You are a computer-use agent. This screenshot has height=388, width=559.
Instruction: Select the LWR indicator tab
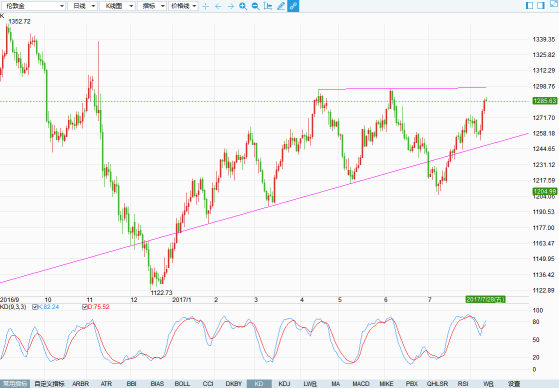[310, 384]
